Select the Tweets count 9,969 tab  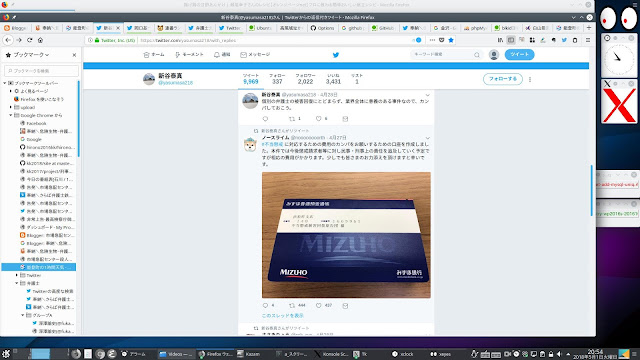(251, 79)
